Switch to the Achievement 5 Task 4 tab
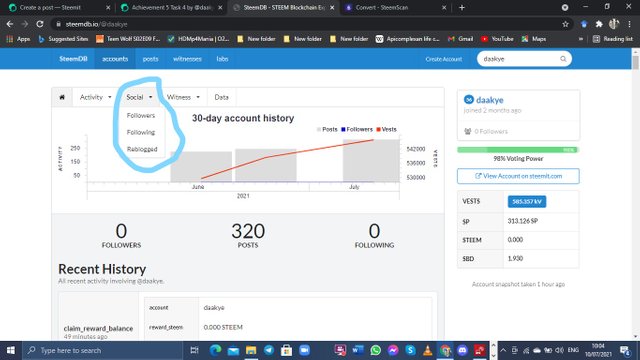The height and width of the screenshot is (360, 640). 171,7
